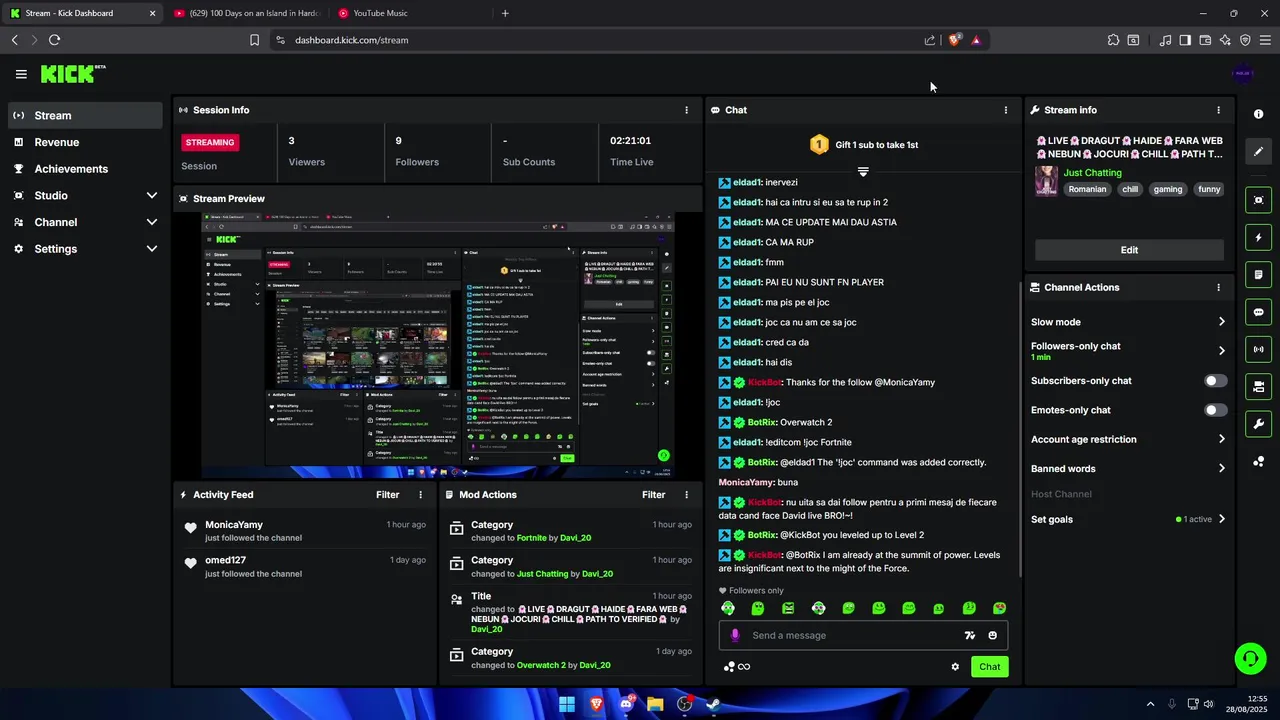
Task: Open Discord from the taskbar
Action: click(x=626, y=704)
